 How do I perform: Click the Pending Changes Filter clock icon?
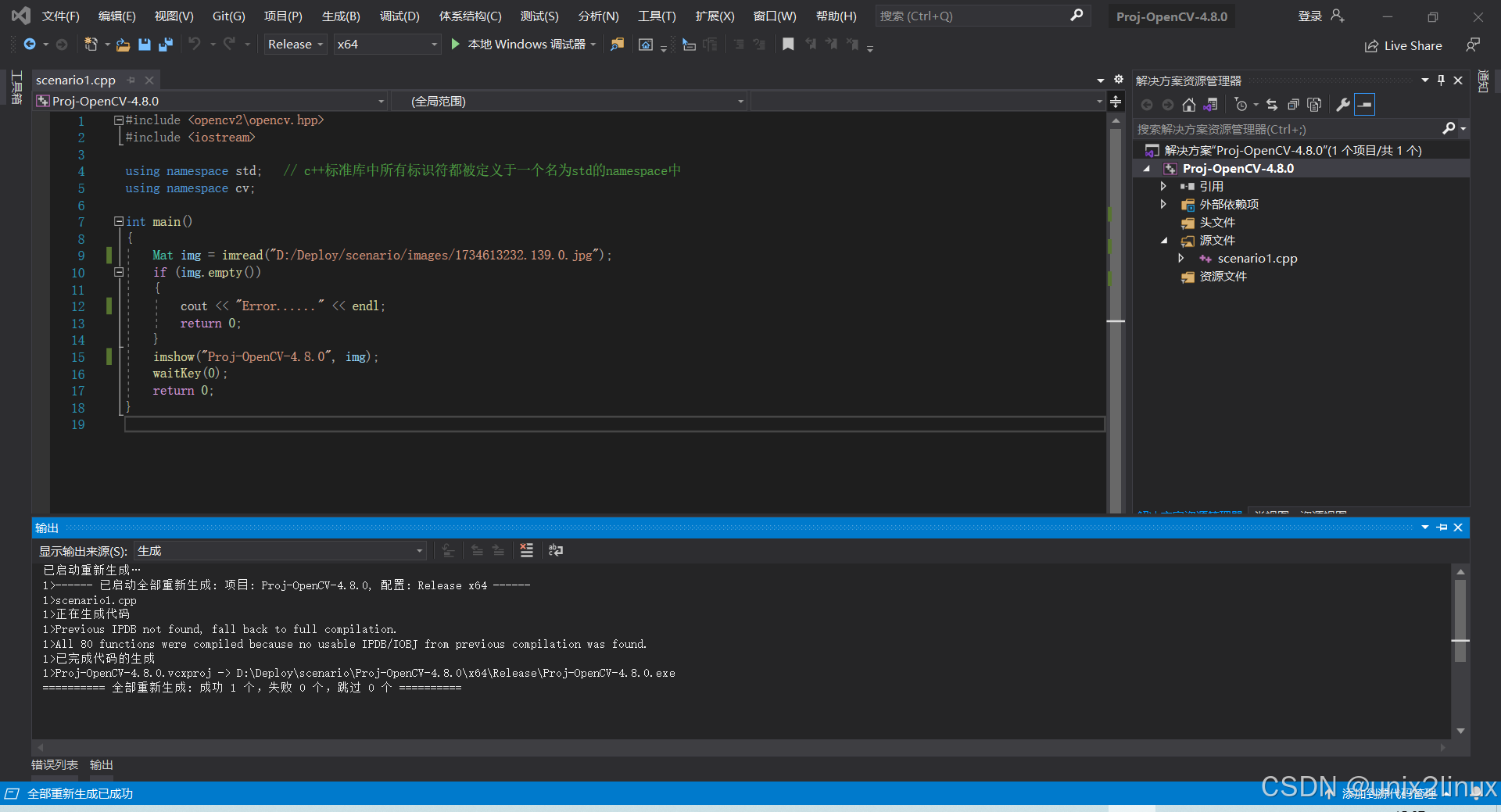point(1241,105)
